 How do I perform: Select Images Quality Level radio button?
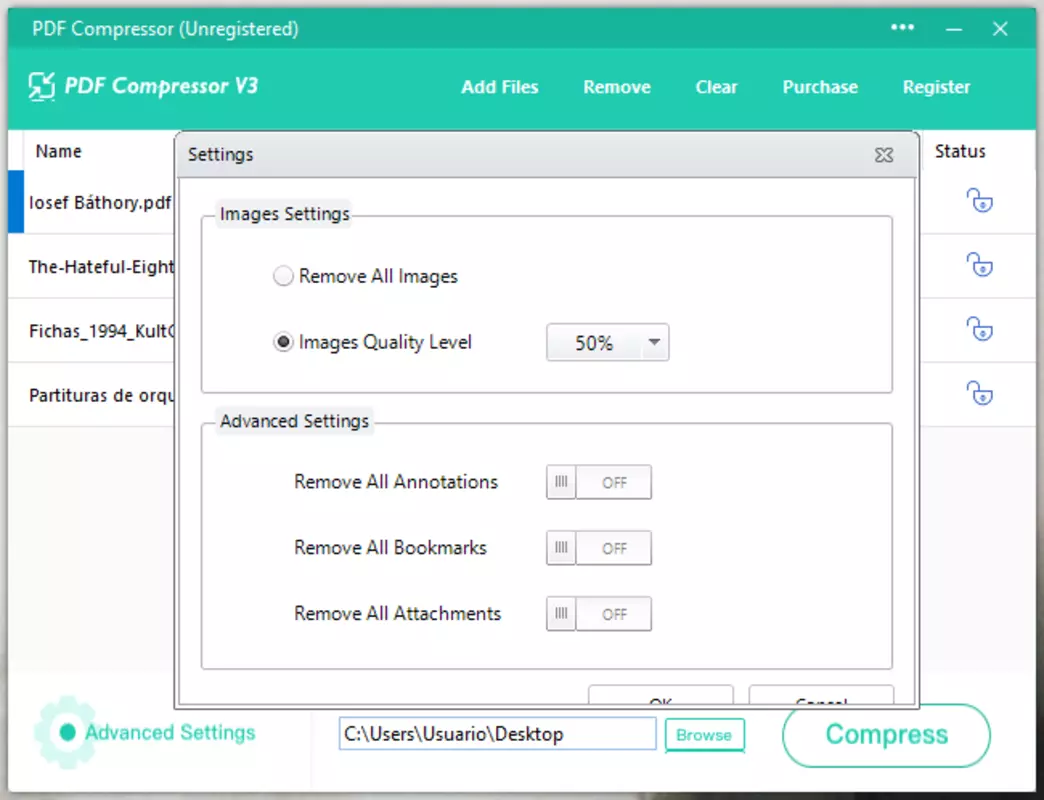[283, 342]
